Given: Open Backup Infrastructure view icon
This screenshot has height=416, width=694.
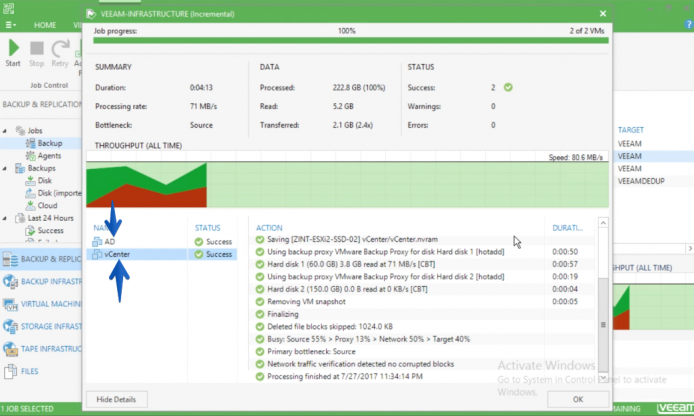Looking at the screenshot, I should [11, 281].
